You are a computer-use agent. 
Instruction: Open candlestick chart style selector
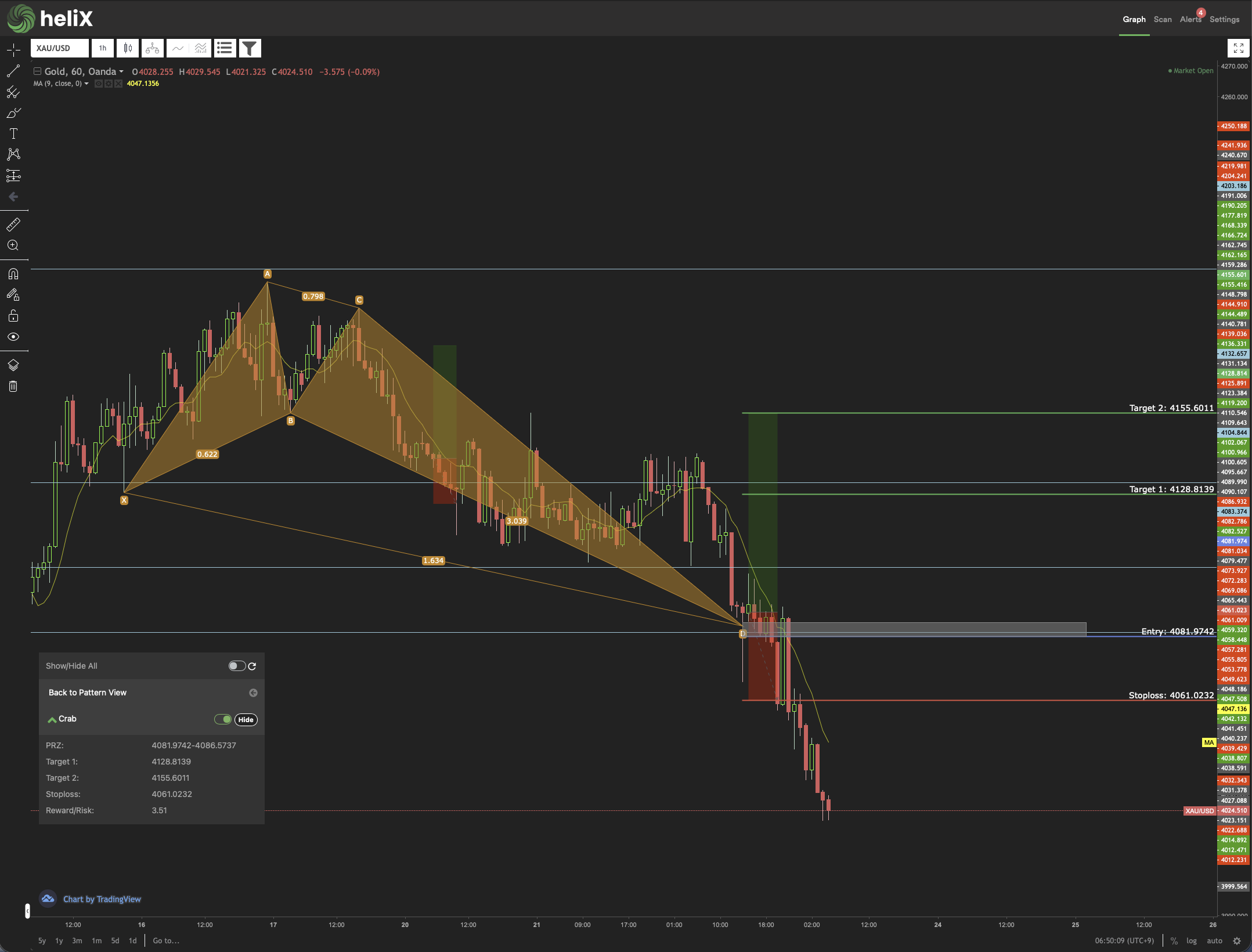click(x=128, y=48)
